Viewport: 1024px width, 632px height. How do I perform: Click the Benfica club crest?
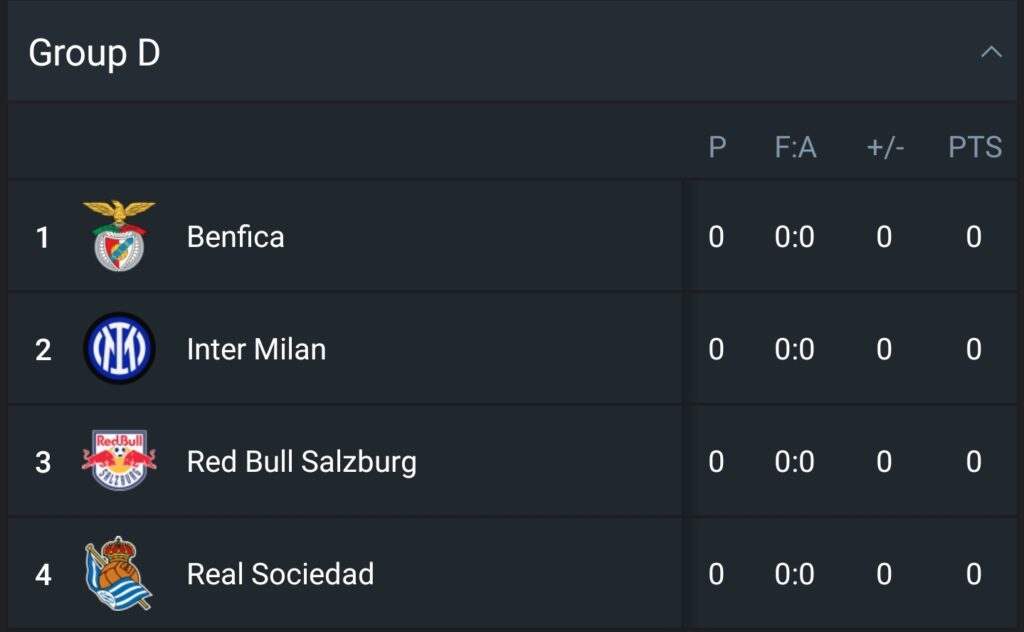(119, 236)
